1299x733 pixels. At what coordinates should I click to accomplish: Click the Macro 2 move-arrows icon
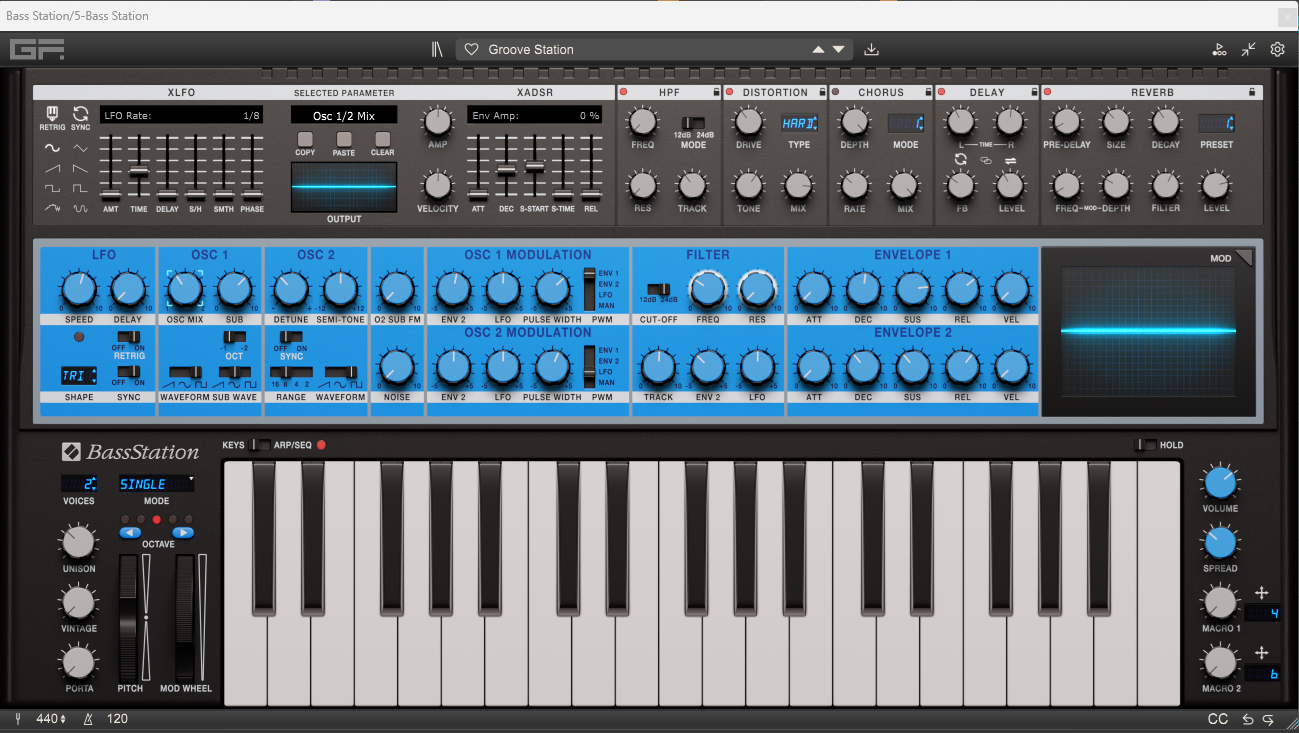coord(1261,653)
